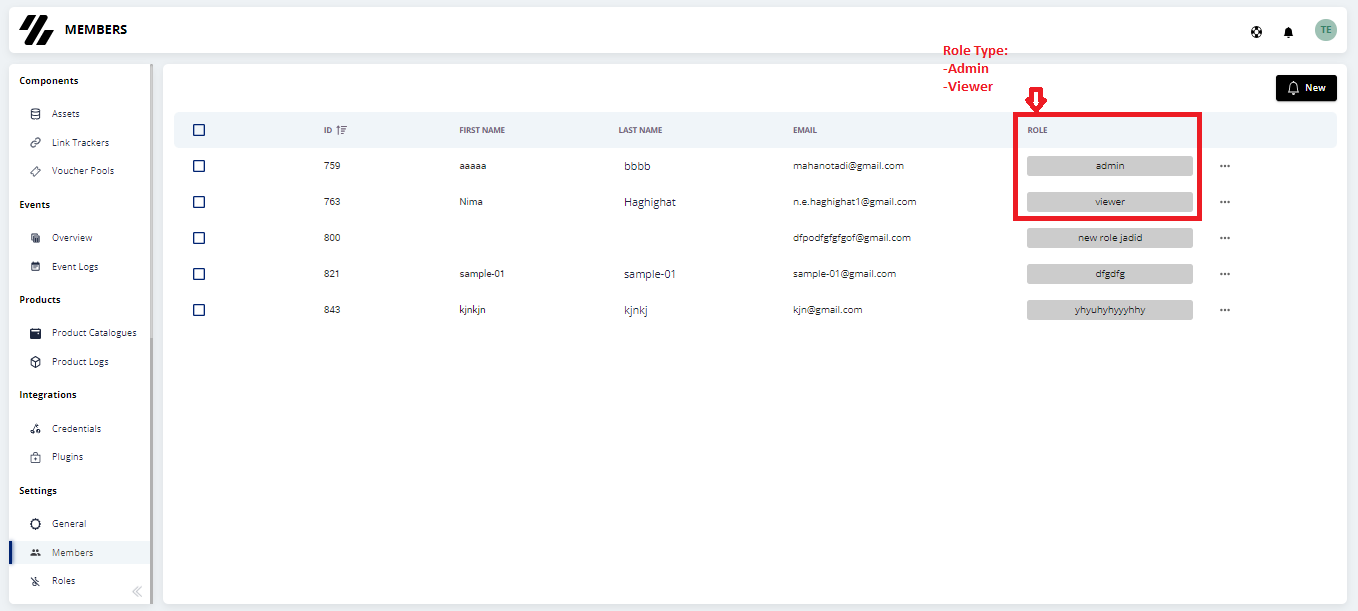Open row actions for member 800
The width and height of the screenshot is (1358, 611).
pos(1225,238)
